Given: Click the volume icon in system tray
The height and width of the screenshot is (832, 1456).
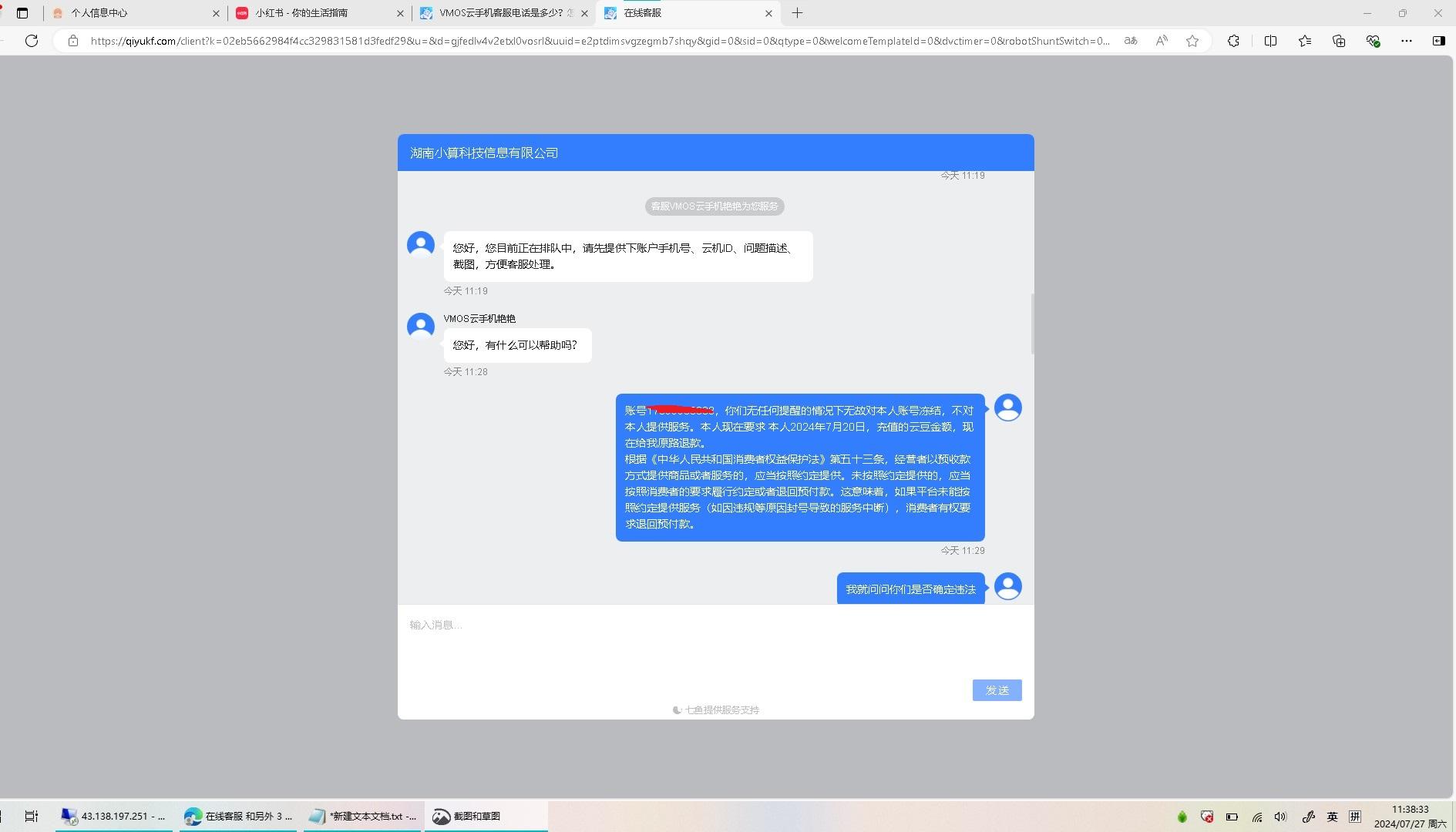Looking at the screenshot, I should pyautogui.click(x=1281, y=817).
